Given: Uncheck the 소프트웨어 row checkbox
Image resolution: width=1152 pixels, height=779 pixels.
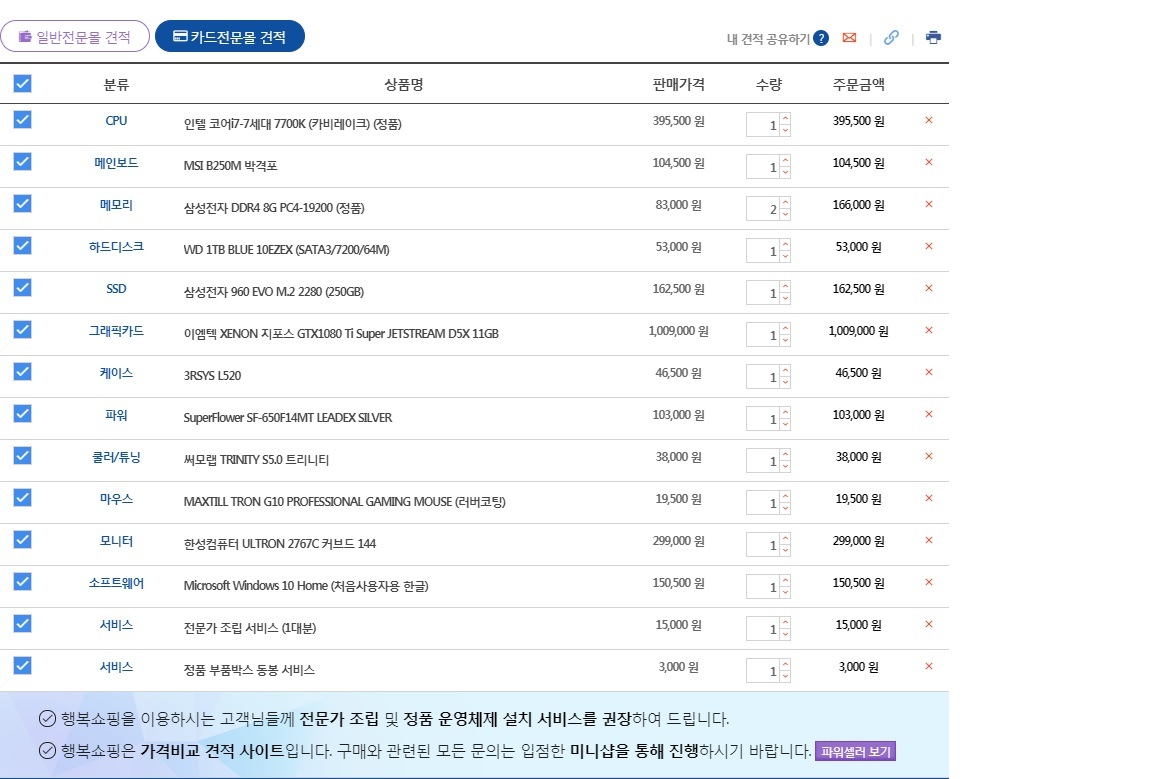Looking at the screenshot, I should click(23, 581).
